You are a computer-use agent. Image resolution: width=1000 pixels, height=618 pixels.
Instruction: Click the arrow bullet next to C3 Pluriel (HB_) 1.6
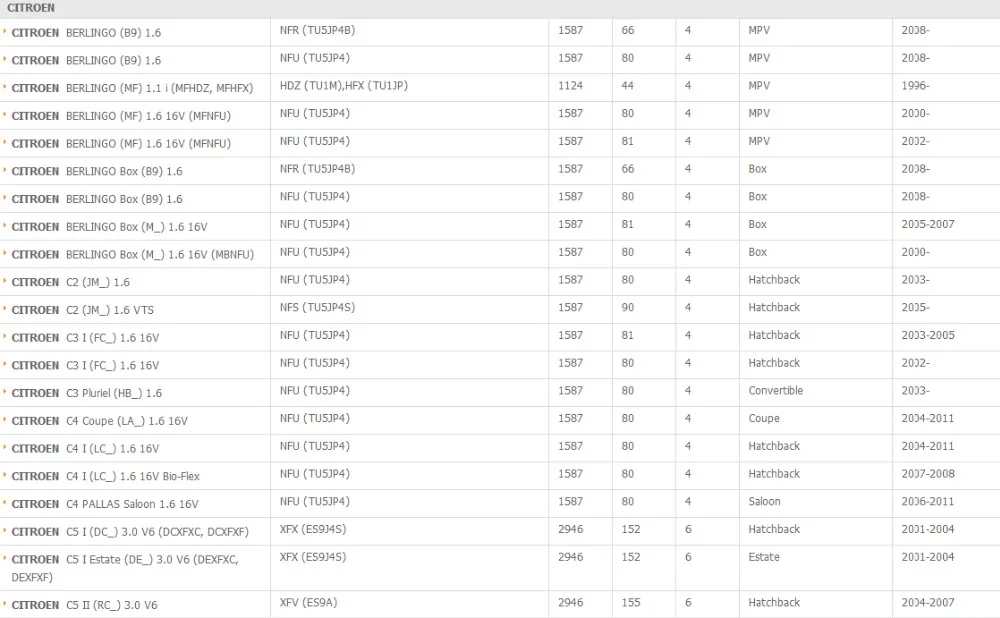tap(4, 391)
